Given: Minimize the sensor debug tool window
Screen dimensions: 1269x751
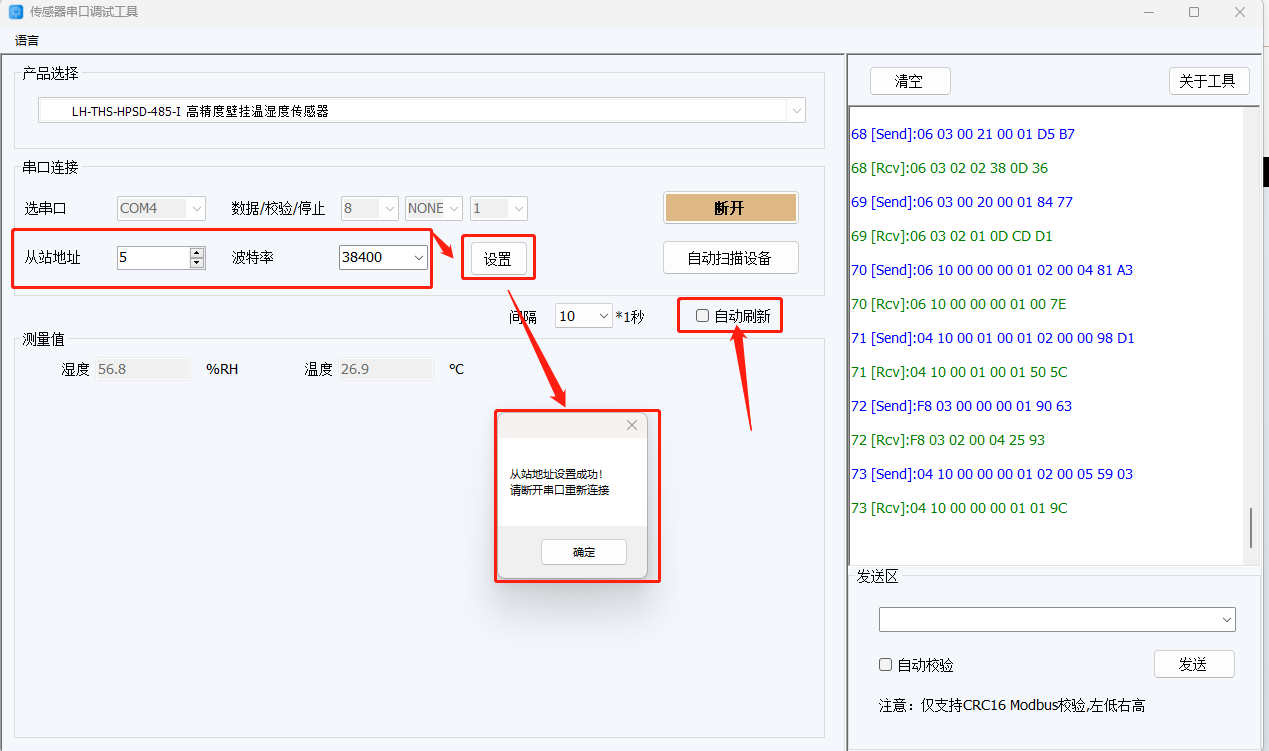Looking at the screenshot, I should coord(1147,12).
